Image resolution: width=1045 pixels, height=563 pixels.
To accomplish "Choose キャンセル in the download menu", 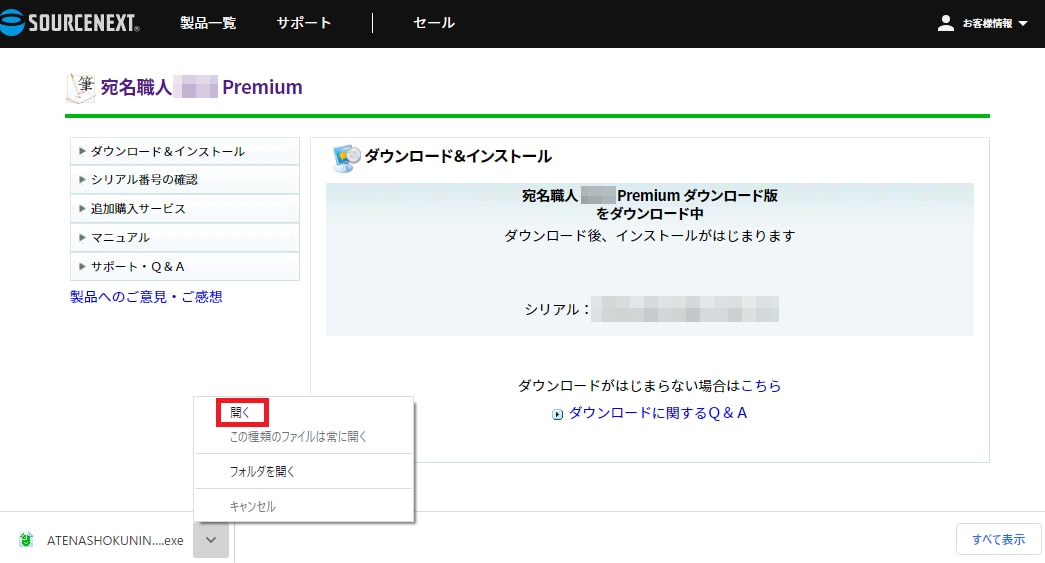I will coord(253,506).
